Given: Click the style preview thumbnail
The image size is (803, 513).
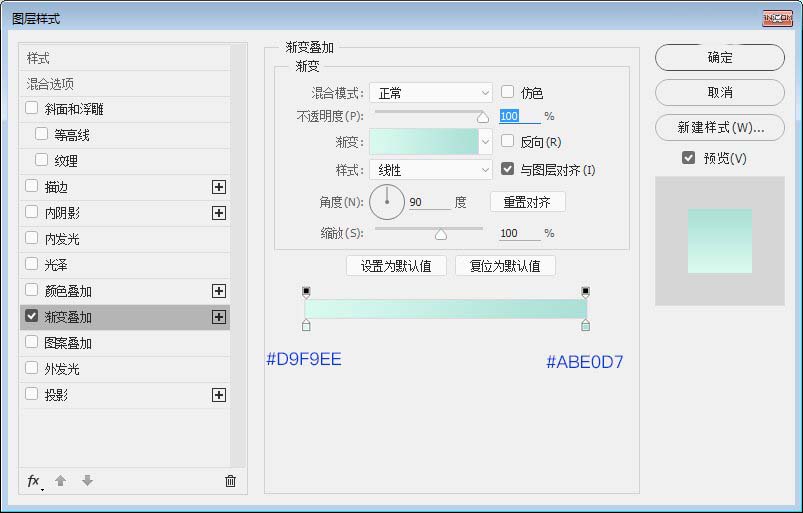Looking at the screenshot, I should 720,241.
